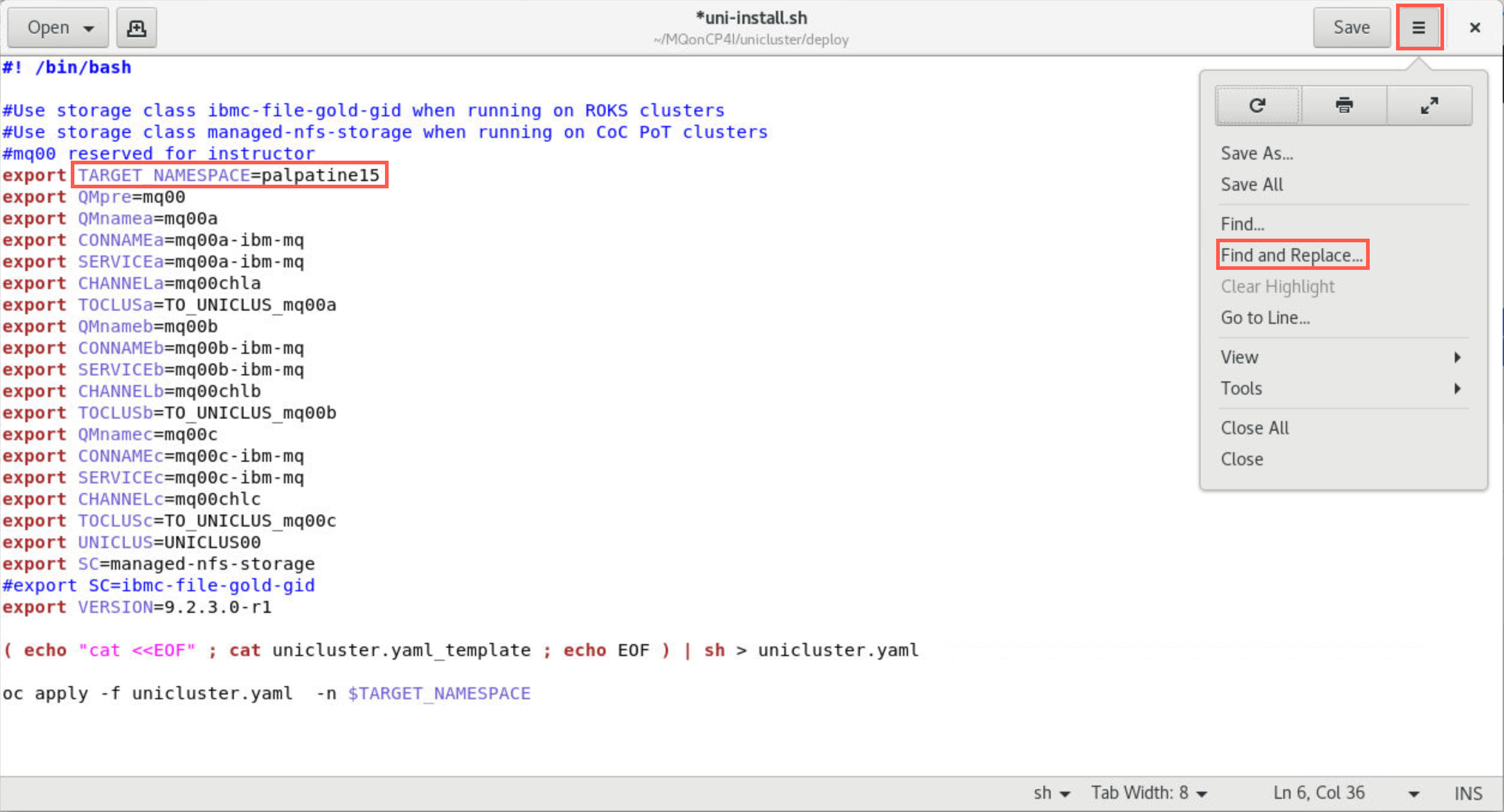Click the CHANNELc=mq00chlc line
This screenshot has height=812, width=1504.
(132, 499)
